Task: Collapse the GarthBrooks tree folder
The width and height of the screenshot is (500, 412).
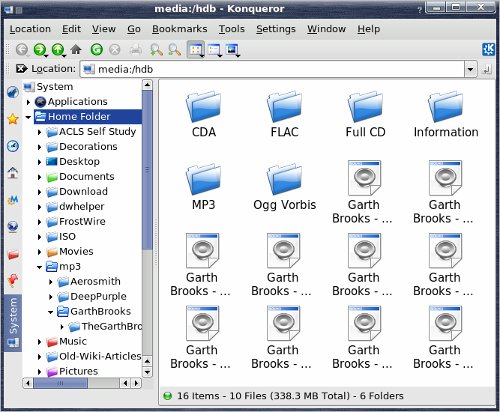Action: point(50,312)
